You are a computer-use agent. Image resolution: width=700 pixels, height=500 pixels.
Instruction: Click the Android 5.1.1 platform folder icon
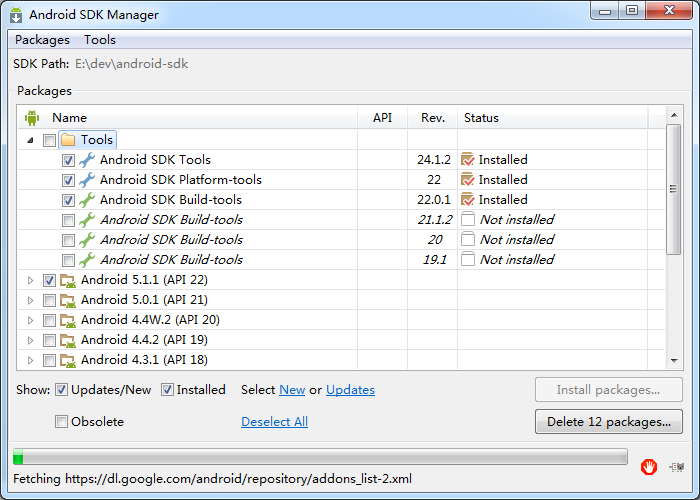click(68, 280)
